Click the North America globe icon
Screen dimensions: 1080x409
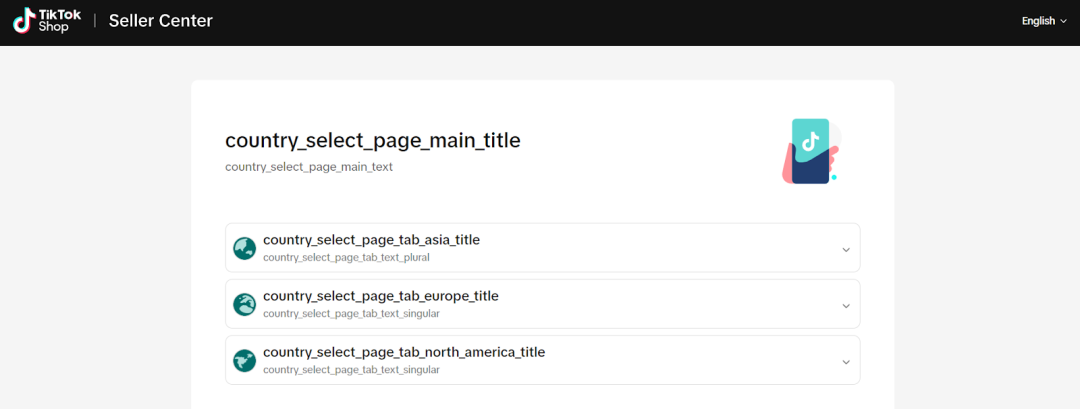click(245, 360)
